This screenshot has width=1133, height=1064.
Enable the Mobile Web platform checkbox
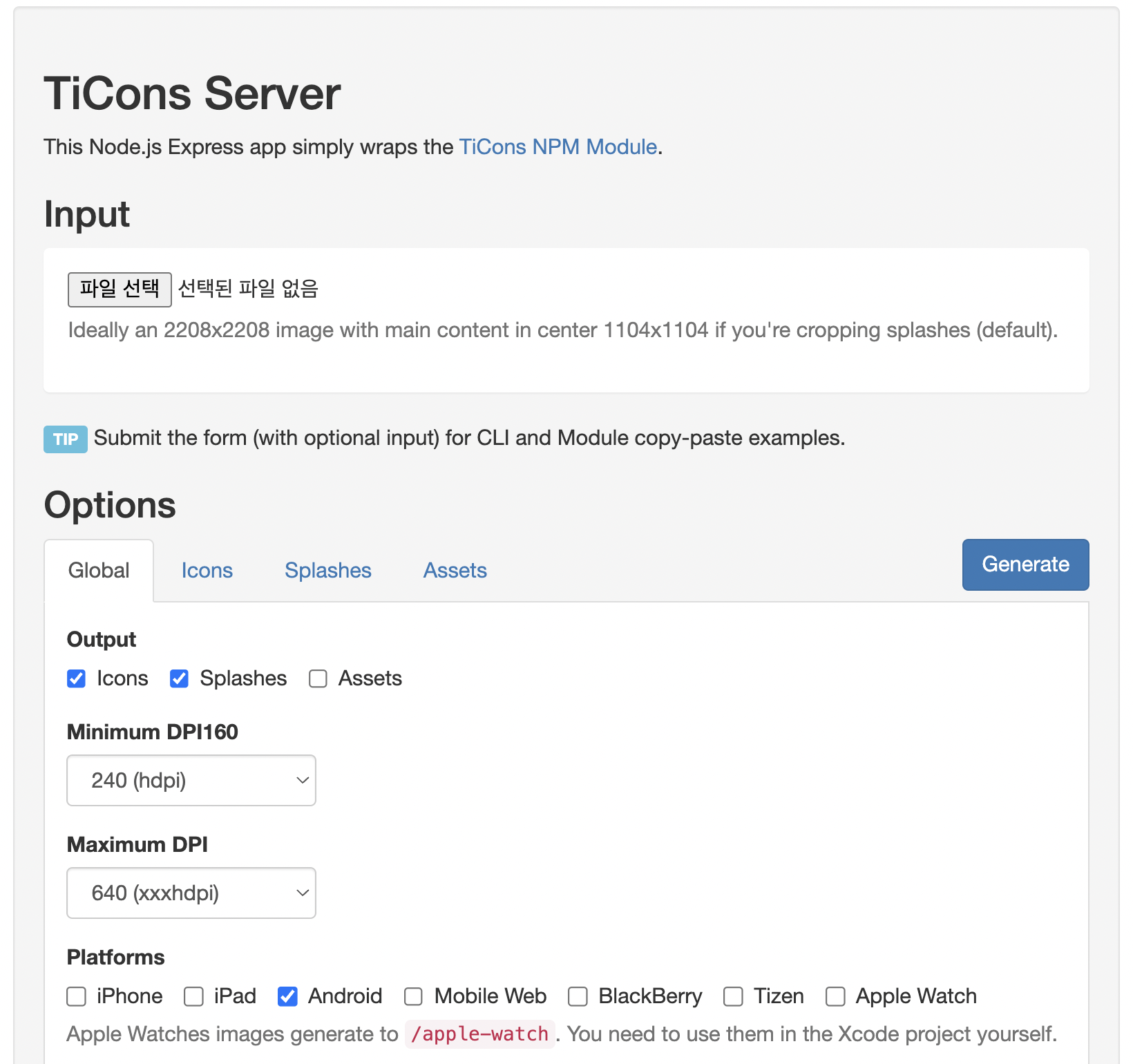click(x=414, y=996)
